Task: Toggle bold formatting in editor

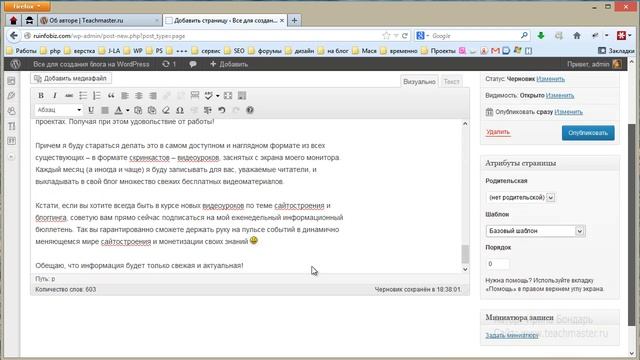Action: pos(41,96)
